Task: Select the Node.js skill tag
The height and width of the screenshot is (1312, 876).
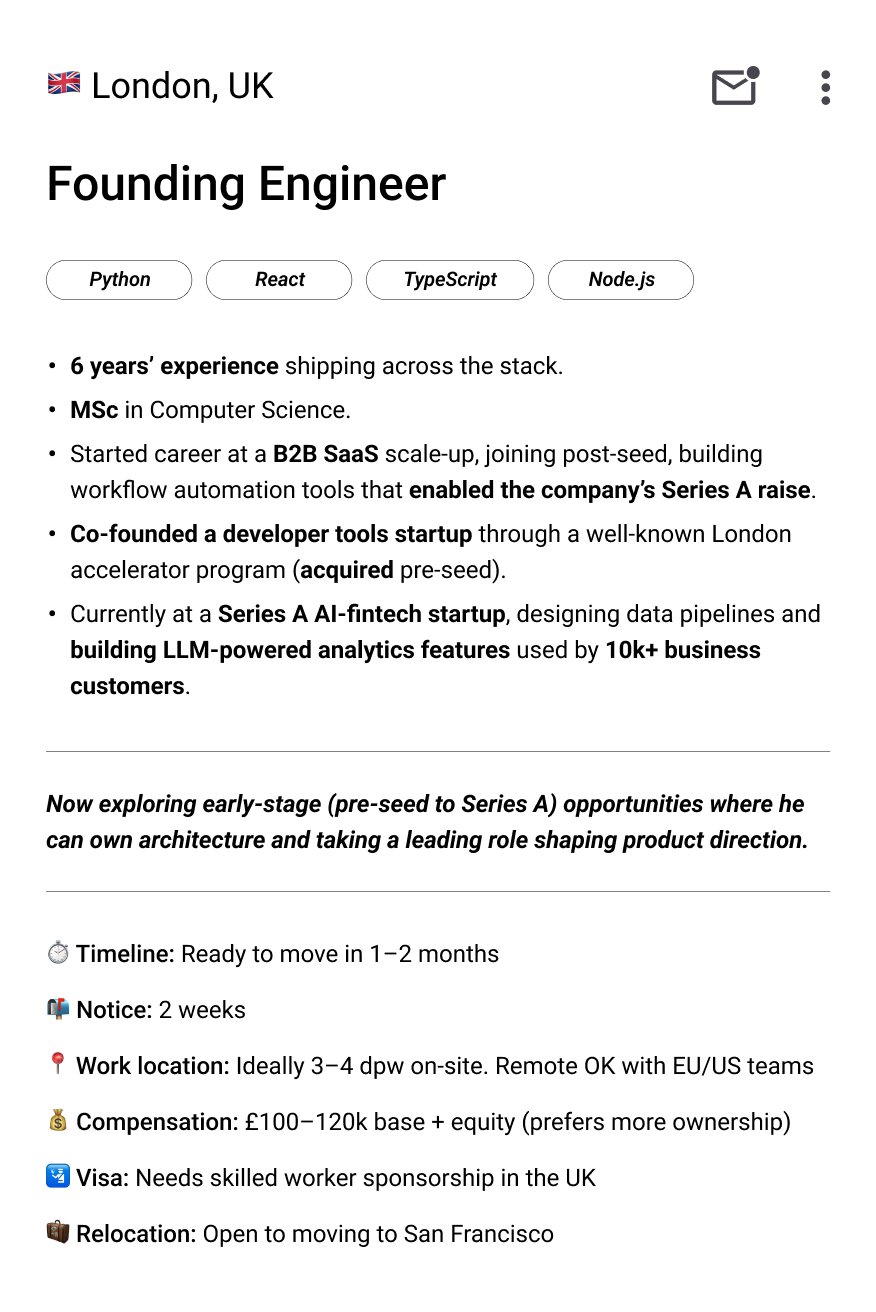Action: point(620,280)
